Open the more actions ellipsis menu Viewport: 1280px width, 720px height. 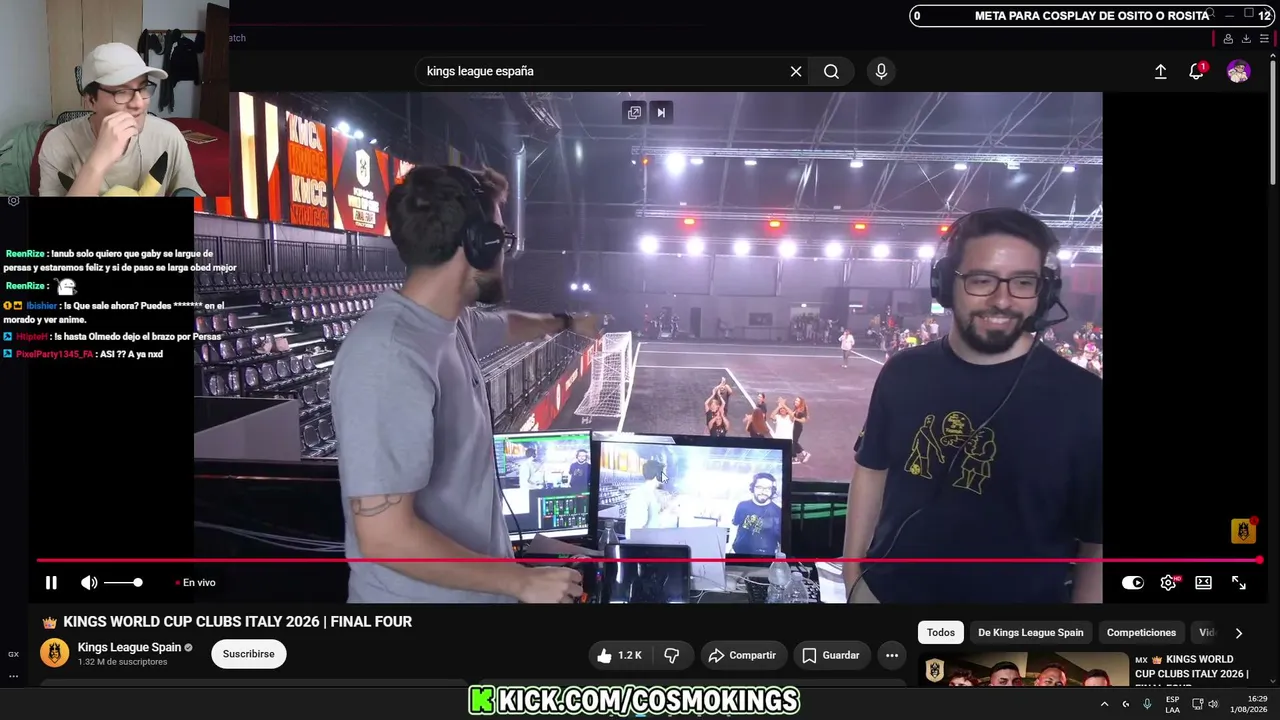(892, 655)
